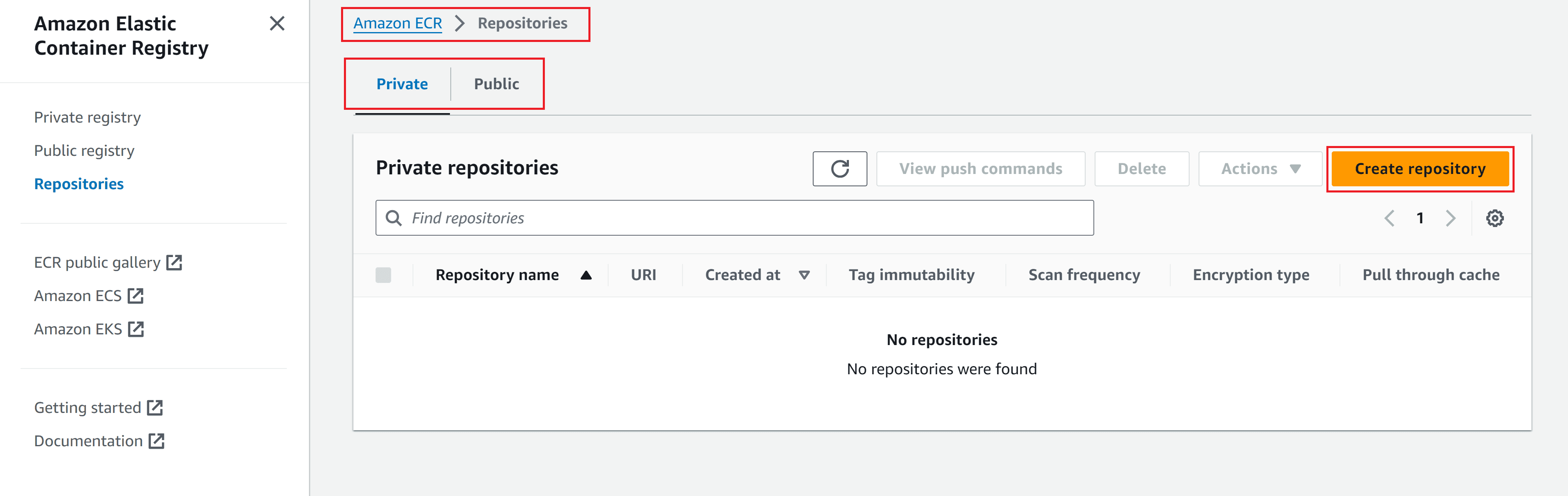
Task: Tick the select-all repositories checkbox
Action: click(383, 276)
